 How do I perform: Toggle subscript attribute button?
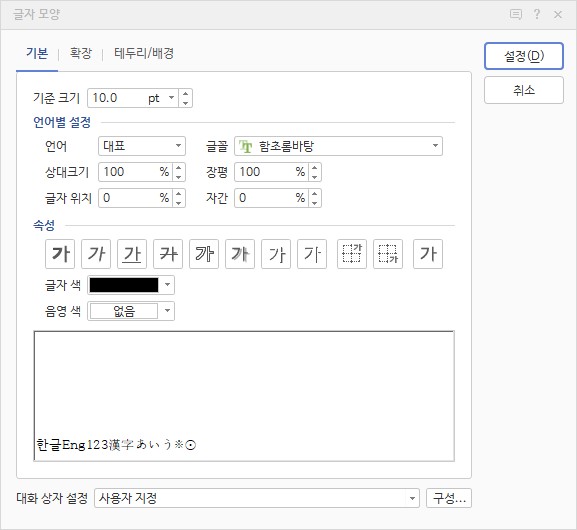pyautogui.click(x=388, y=254)
